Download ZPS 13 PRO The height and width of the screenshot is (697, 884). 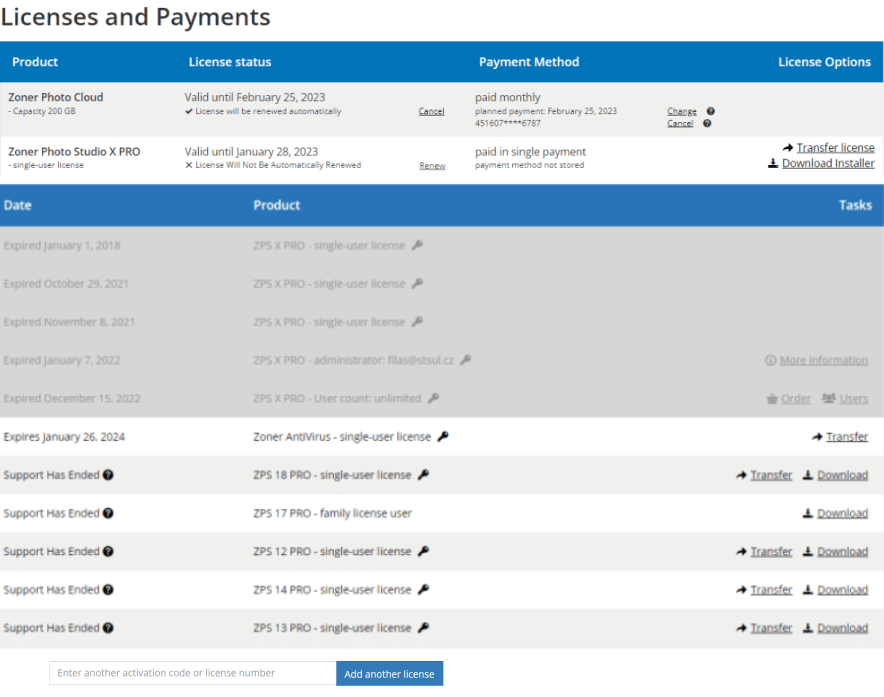842,628
